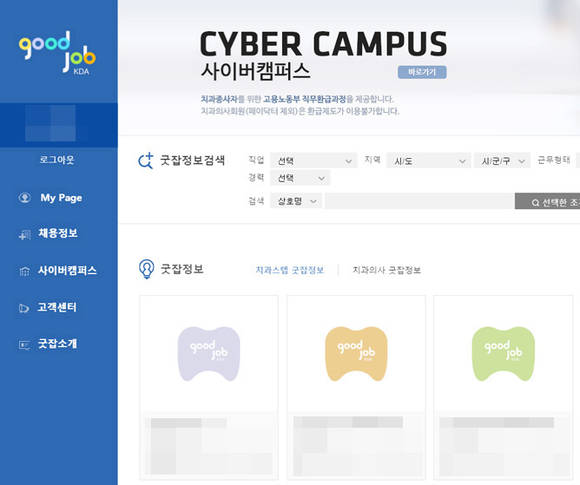
Task: Click the 사이버캠퍼스 building icon
Action: [25, 271]
